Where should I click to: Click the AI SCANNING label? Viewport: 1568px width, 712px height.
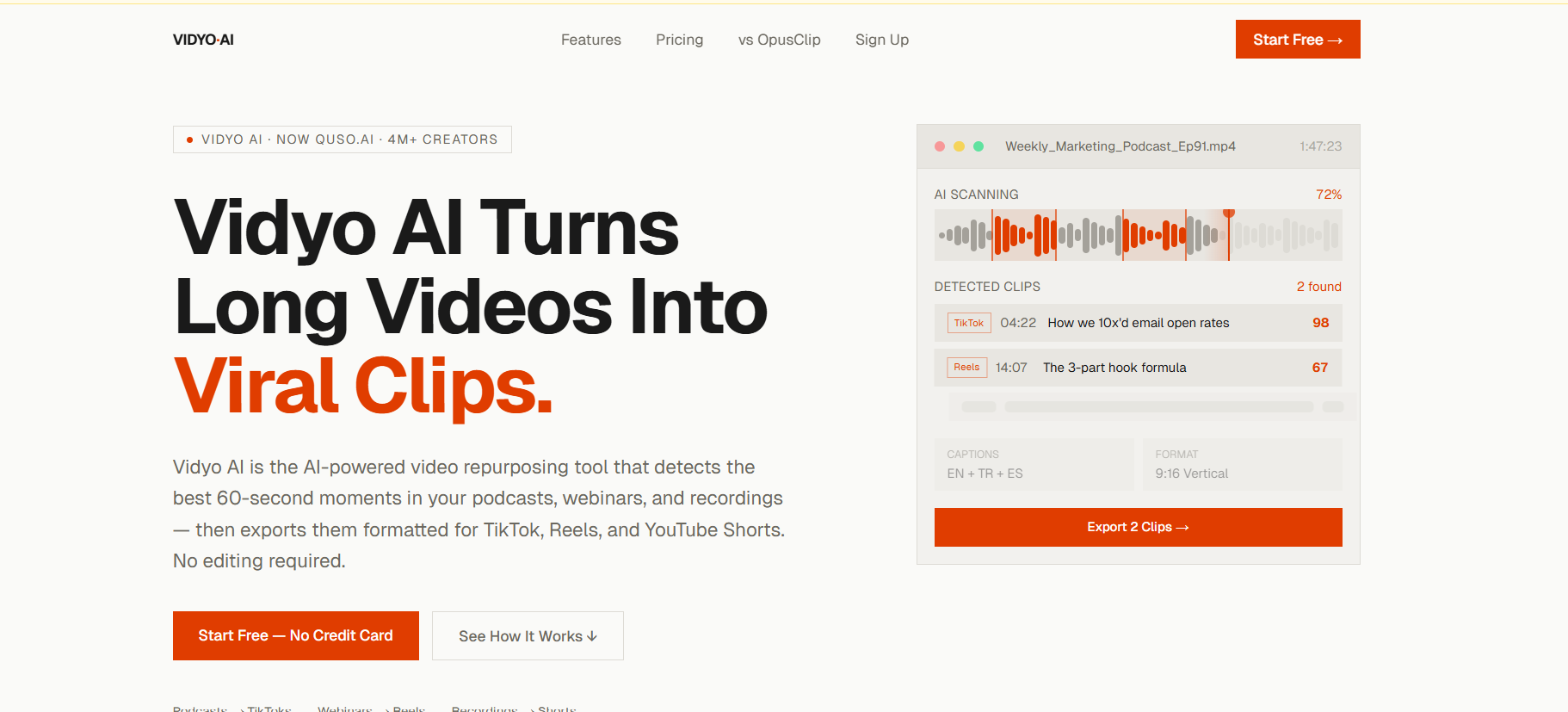977,195
